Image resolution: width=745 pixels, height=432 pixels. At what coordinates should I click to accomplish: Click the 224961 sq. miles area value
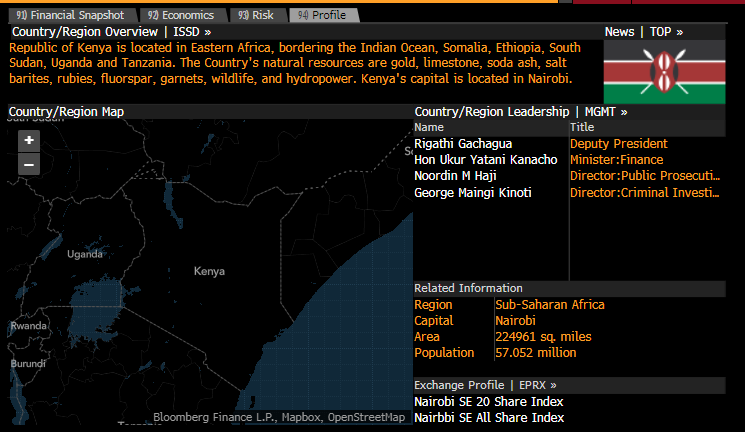click(544, 337)
